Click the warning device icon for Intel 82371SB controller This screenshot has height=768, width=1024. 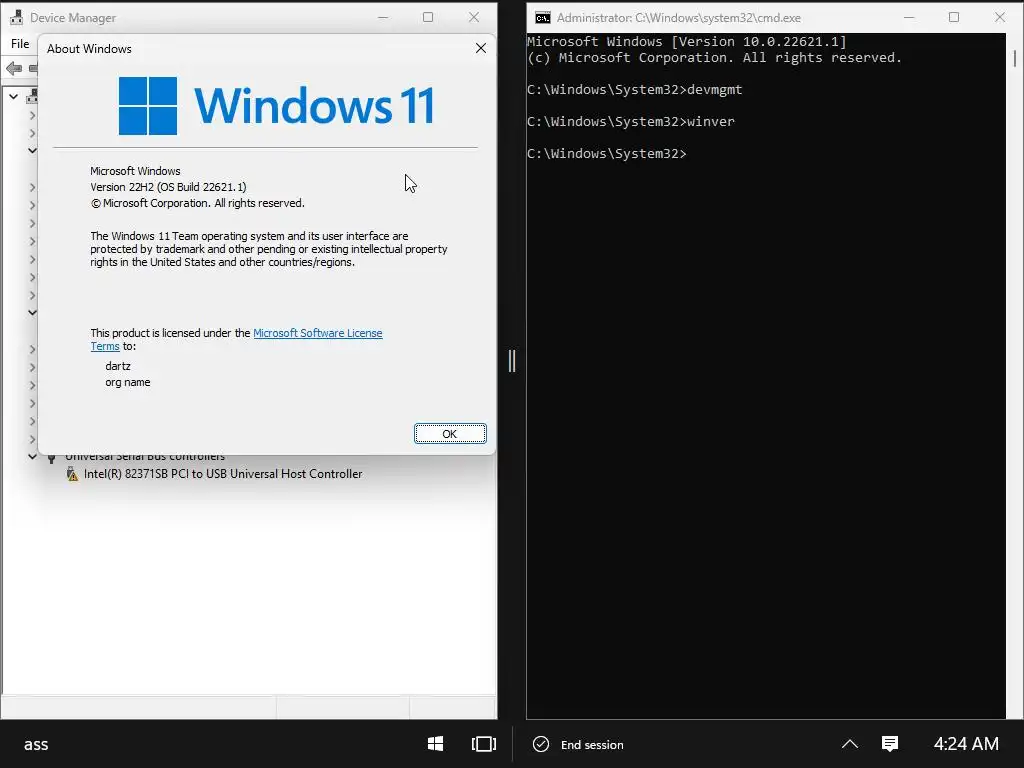(72, 474)
